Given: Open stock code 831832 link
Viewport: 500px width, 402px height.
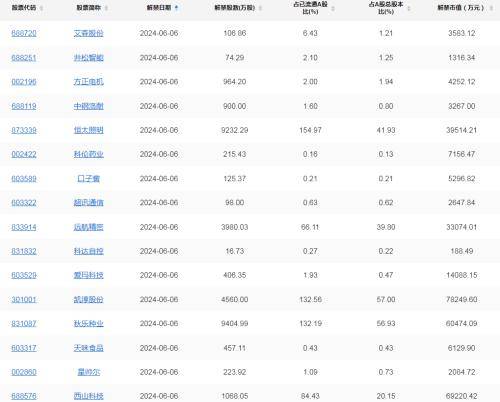Looking at the screenshot, I should point(24,251).
